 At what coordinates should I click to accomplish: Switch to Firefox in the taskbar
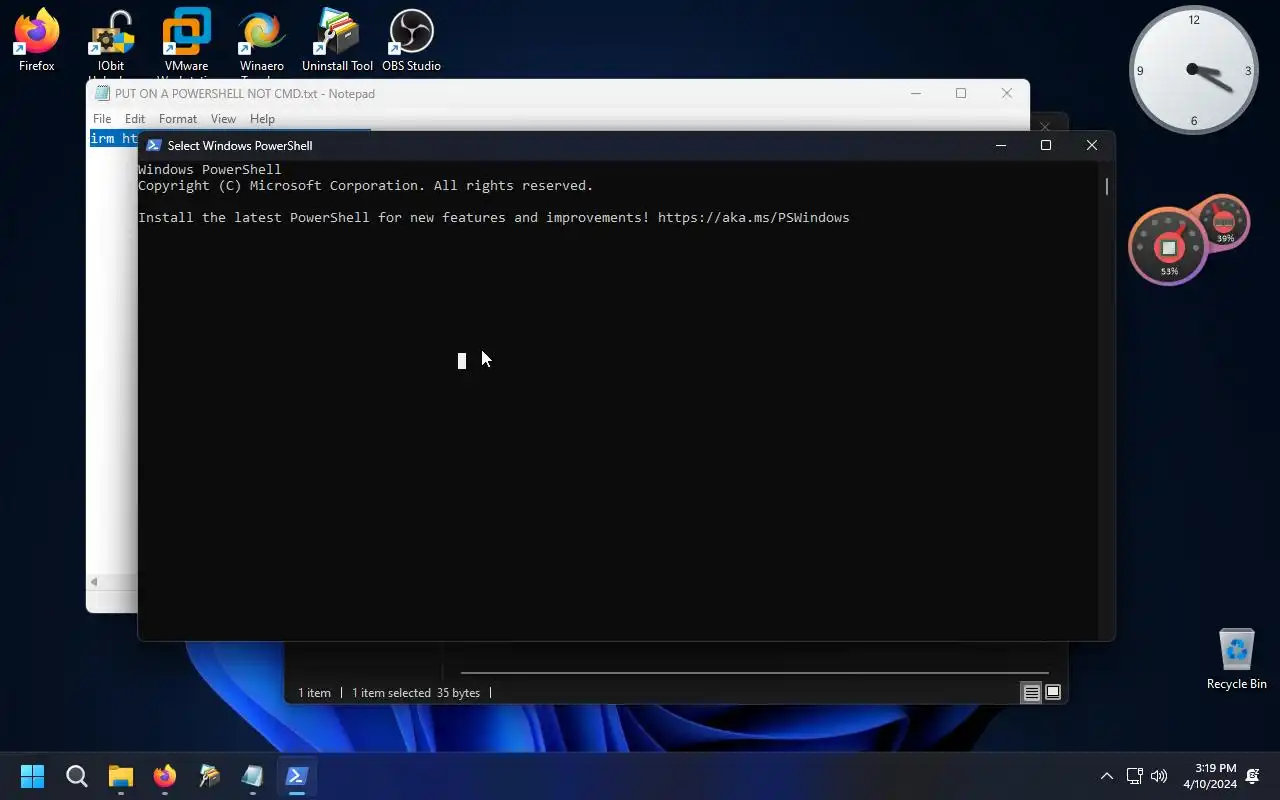[x=164, y=776]
